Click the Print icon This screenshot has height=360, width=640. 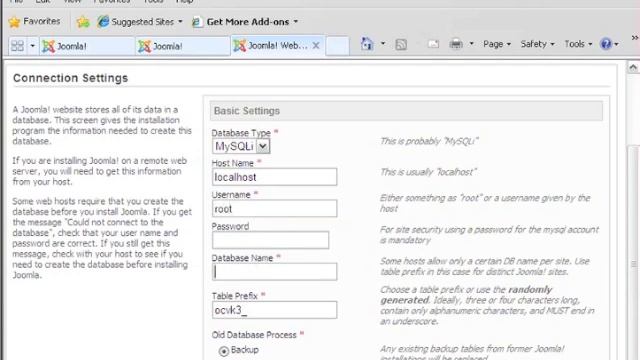pyautogui.click(x=456, y=44)
